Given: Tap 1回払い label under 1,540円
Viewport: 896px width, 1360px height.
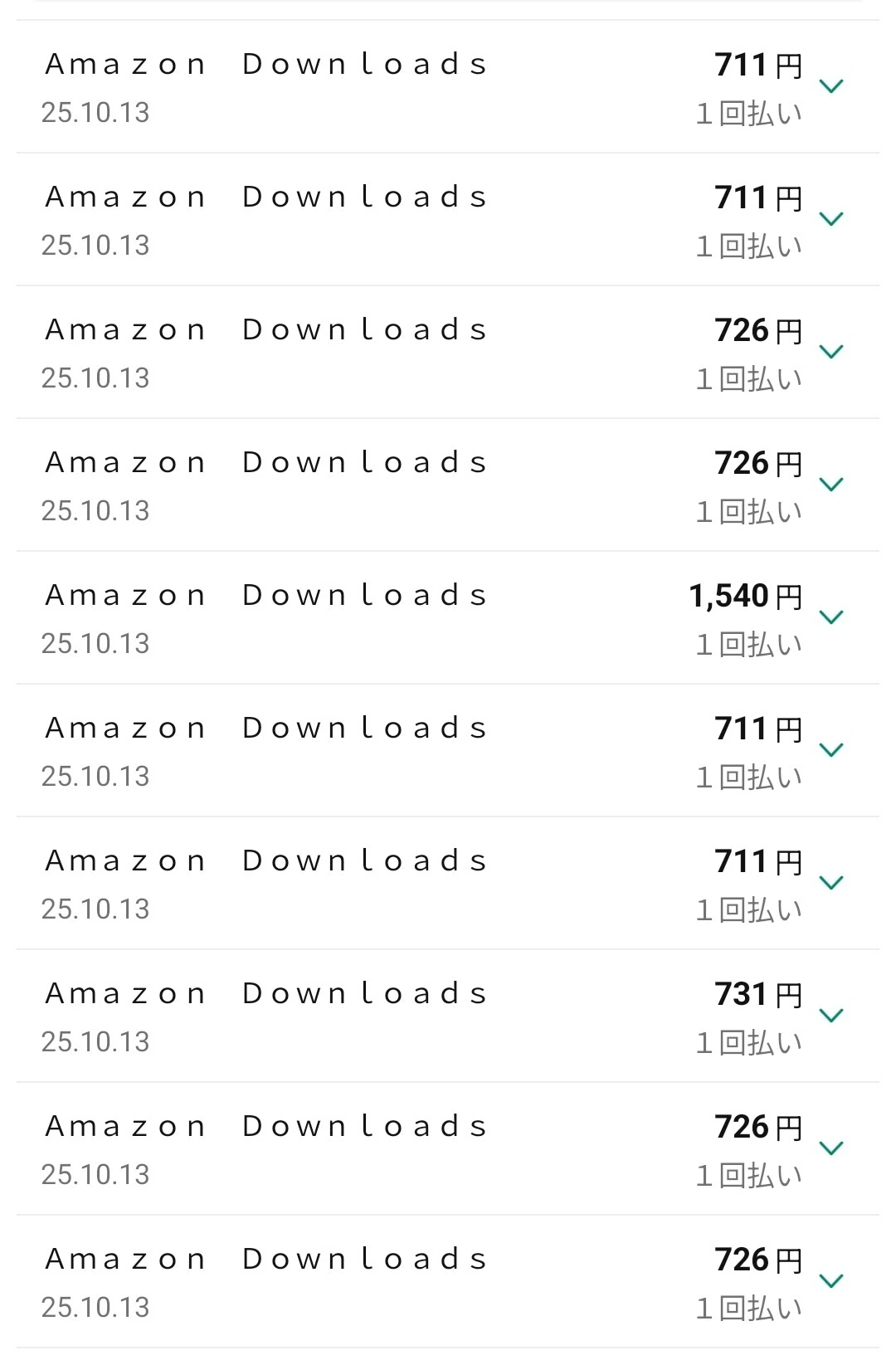Looking at the screenshot, I should point(749,645).
